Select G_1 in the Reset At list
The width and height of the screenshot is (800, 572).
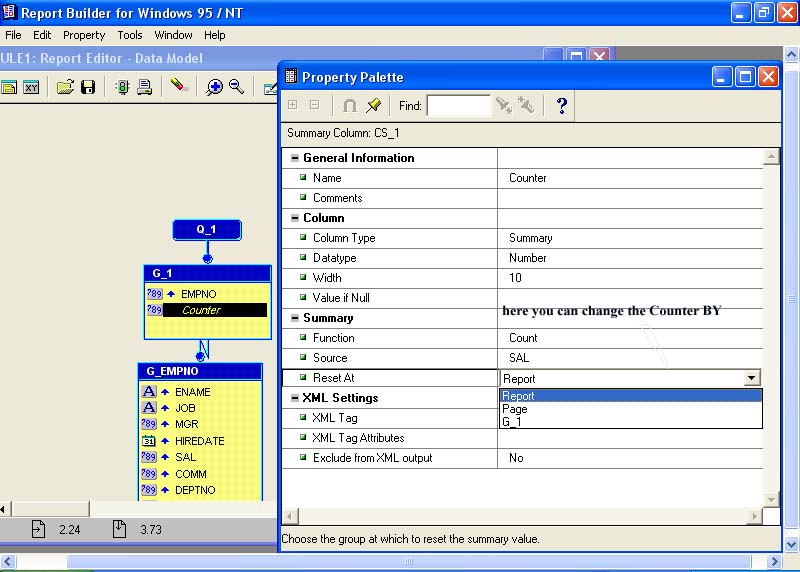tap(511, 422)
